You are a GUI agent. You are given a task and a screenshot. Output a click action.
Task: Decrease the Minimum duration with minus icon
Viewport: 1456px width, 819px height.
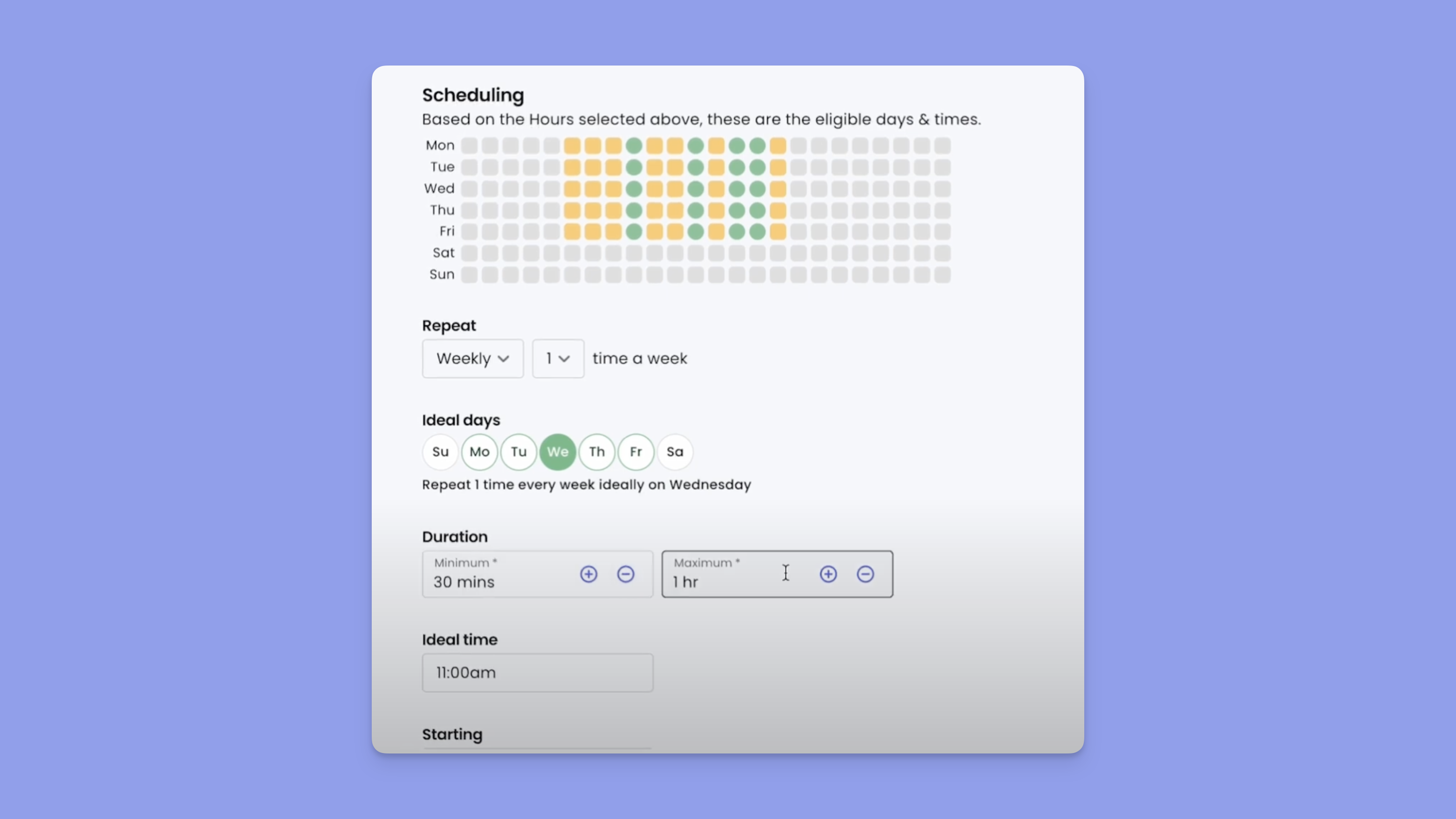(x=625, y=574)
